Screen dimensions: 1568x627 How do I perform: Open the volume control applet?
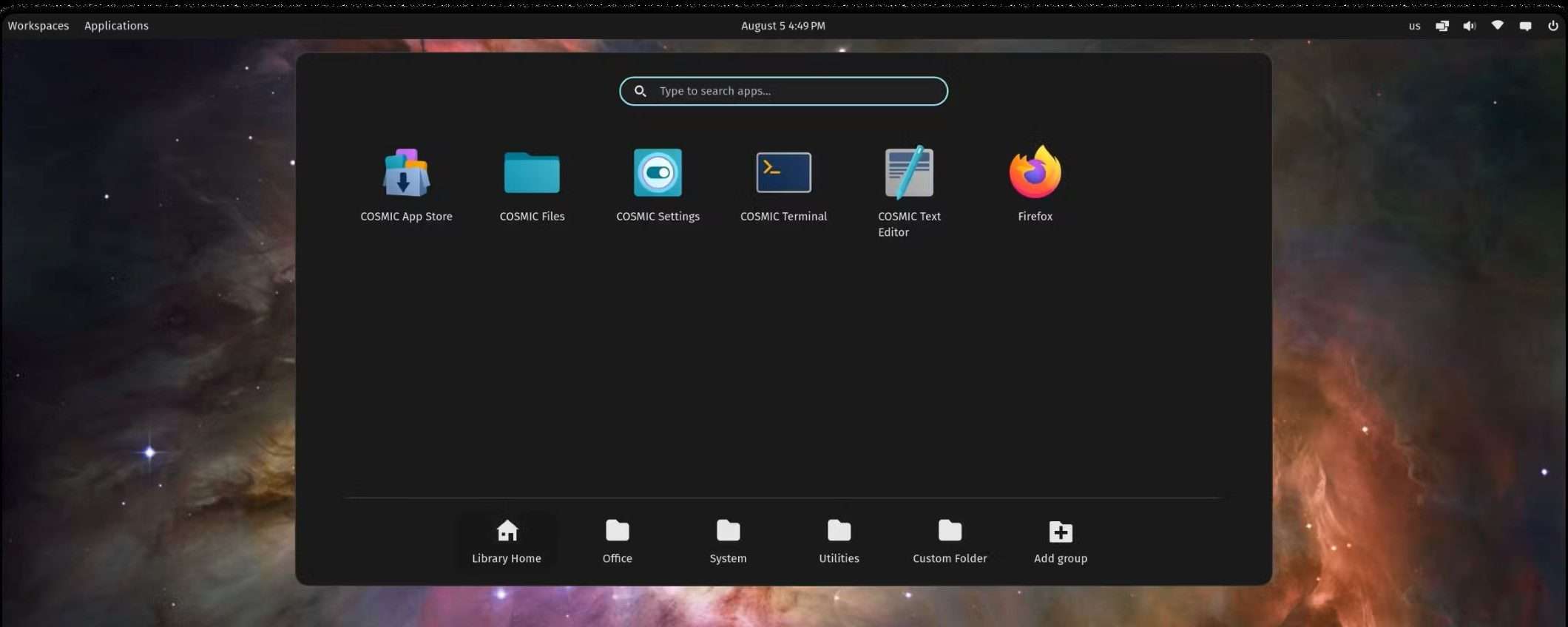[x=1470, y=26]
